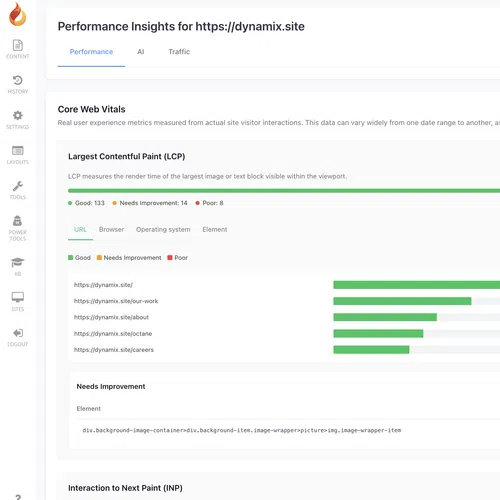Click the 'Largest Contentful Paint (LCP)' heading
The width and height of the screenshot is (500, 500).
126,156
